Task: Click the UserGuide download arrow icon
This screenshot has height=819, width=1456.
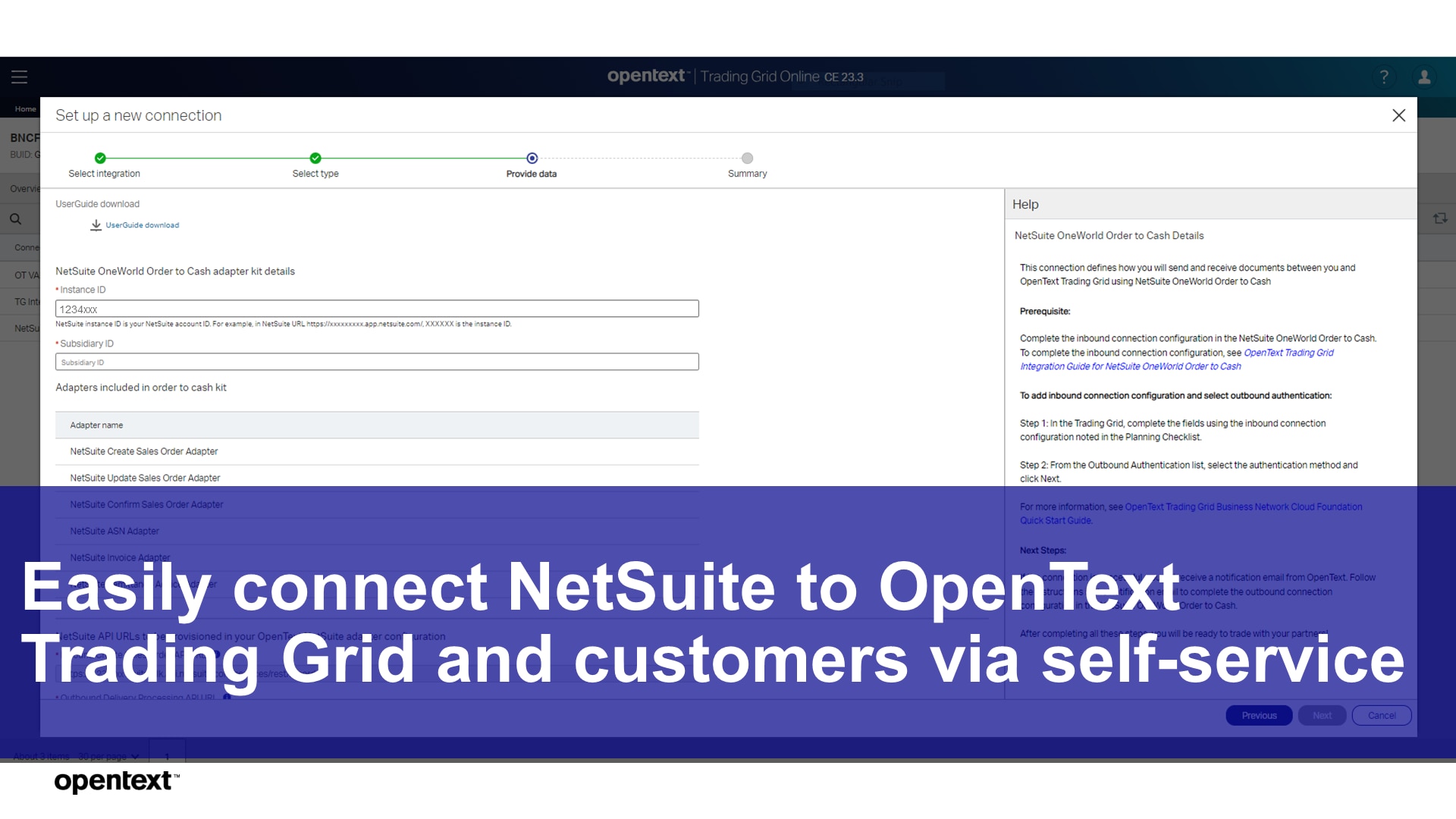Action: [96, 225]
